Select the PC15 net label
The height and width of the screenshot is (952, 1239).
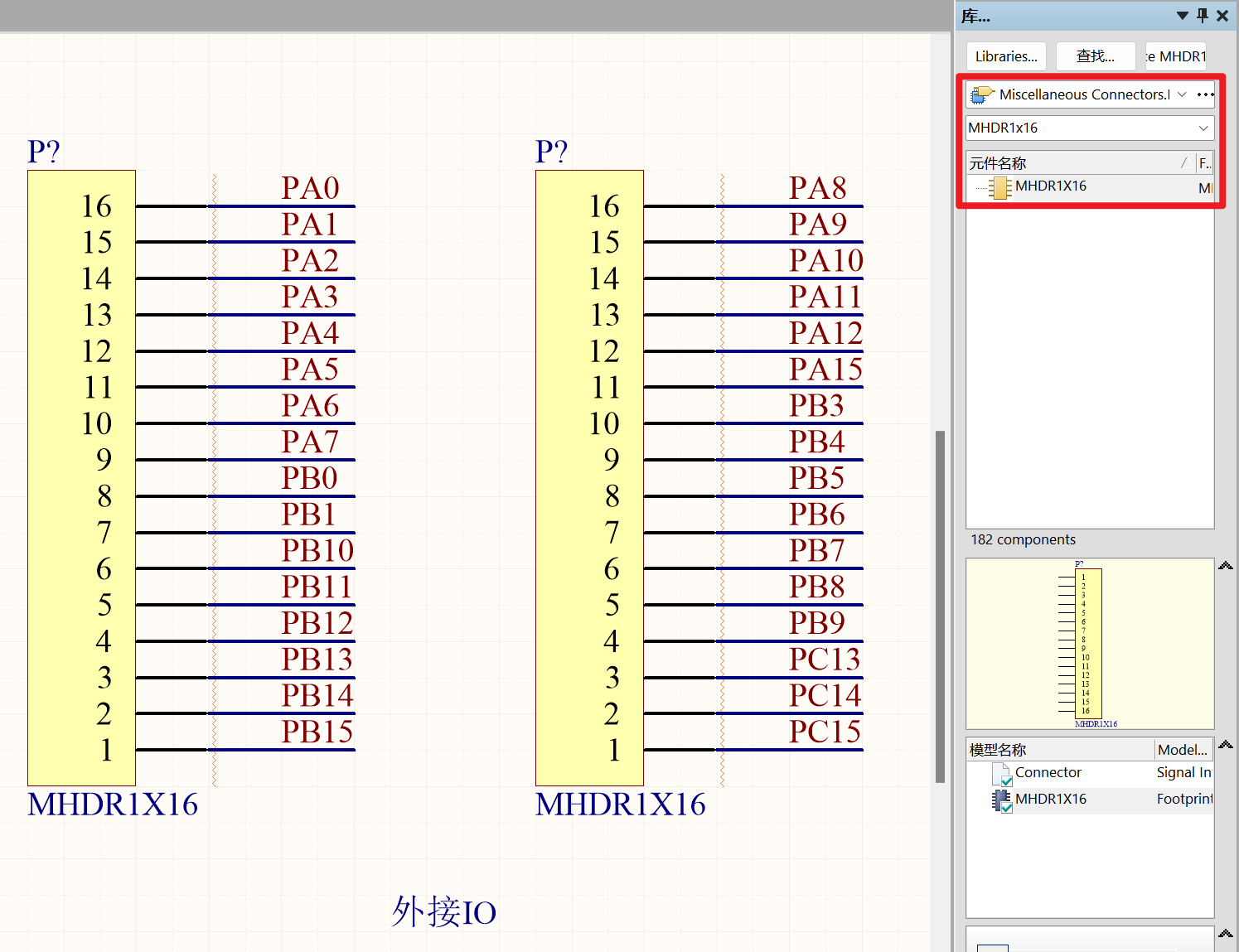click(x=825, y=732)
